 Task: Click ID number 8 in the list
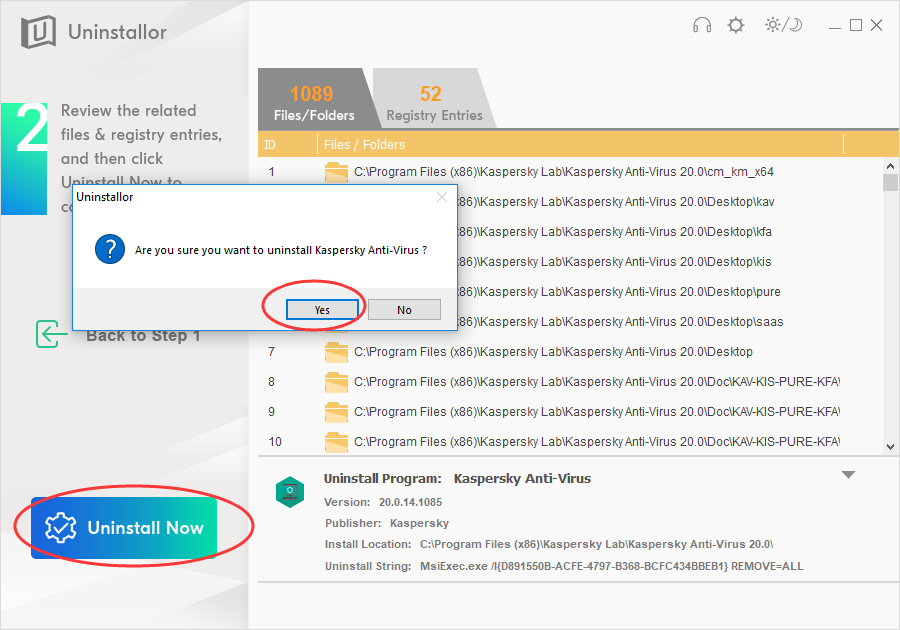(x=271, y=382)
